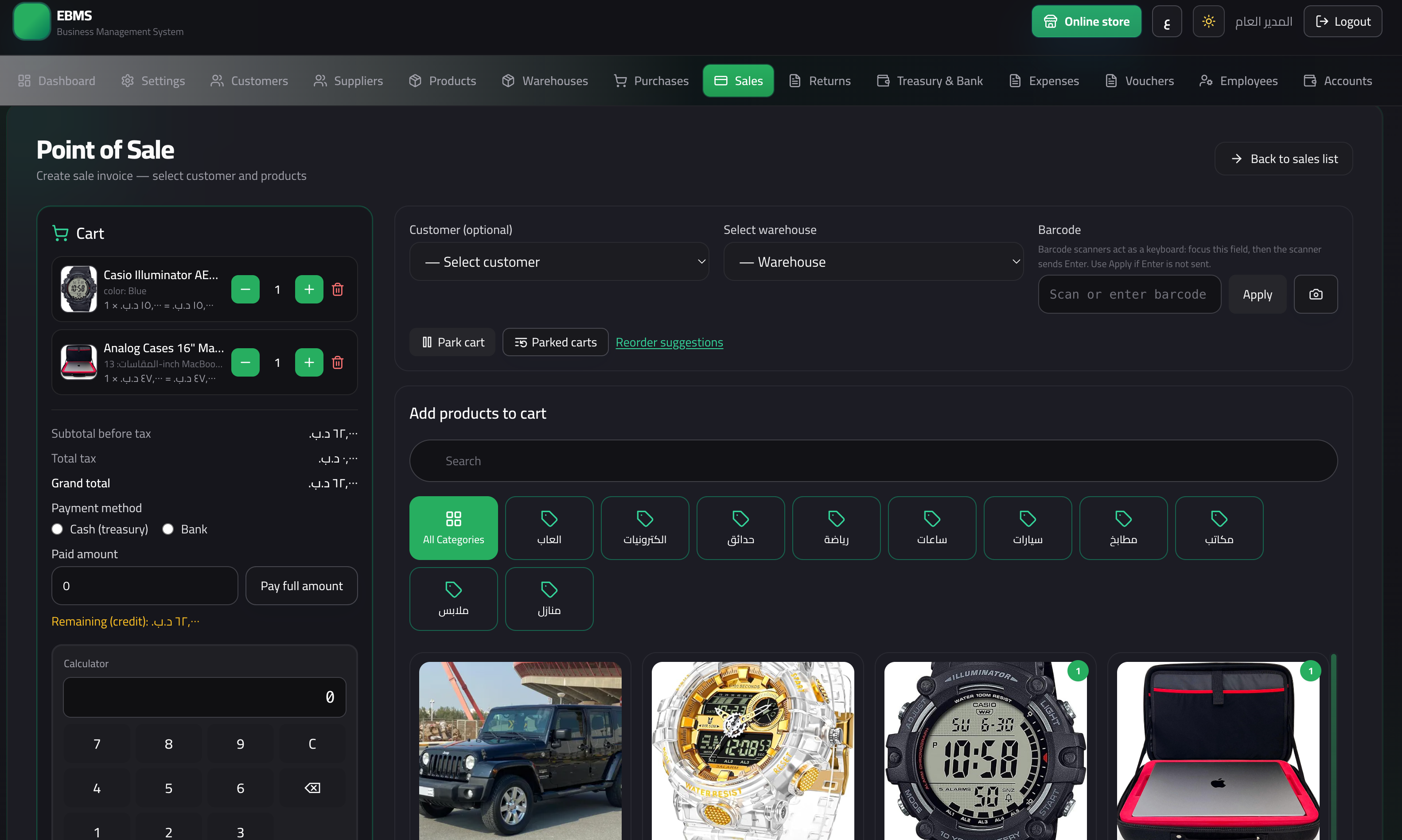Screen dimensions: 1402x840
Task: Open camera barcode scanner
Action: tap(1316, 294)
